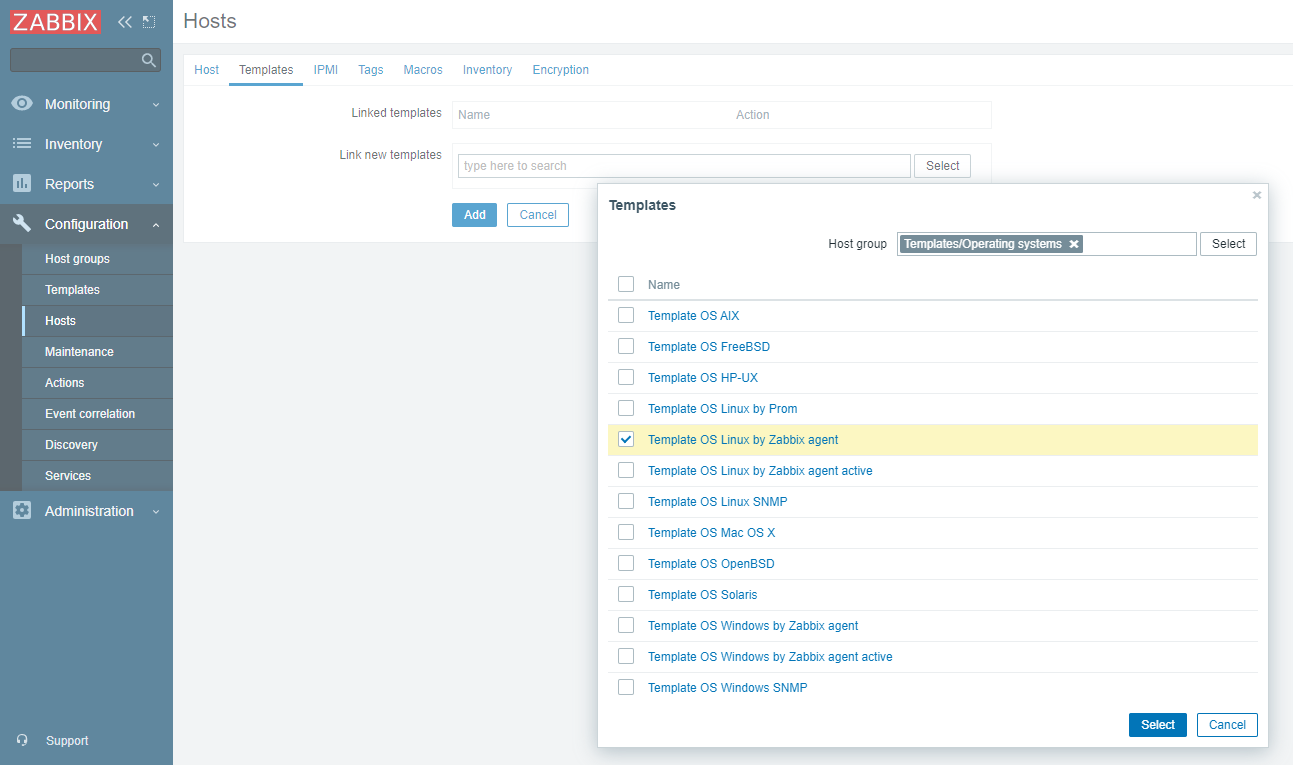Click the hide sidebar icon
This screenshot has width=1293, height=765.
[149, 21]
